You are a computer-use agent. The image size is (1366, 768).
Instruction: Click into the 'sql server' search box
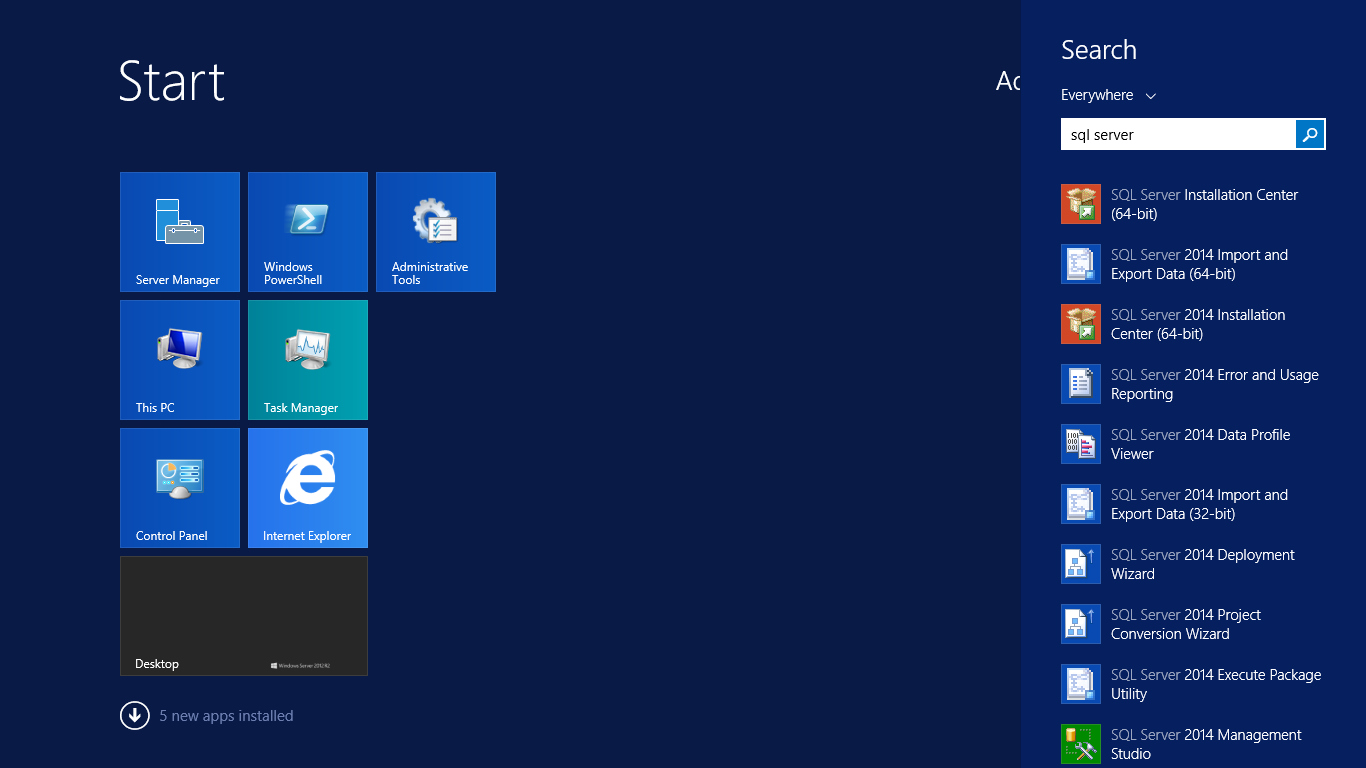point(1178,134)
